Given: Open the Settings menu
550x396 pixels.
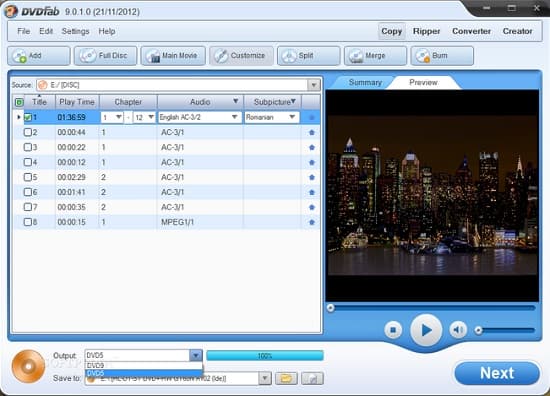Looking at the screenshot, I should click(75, 31).
